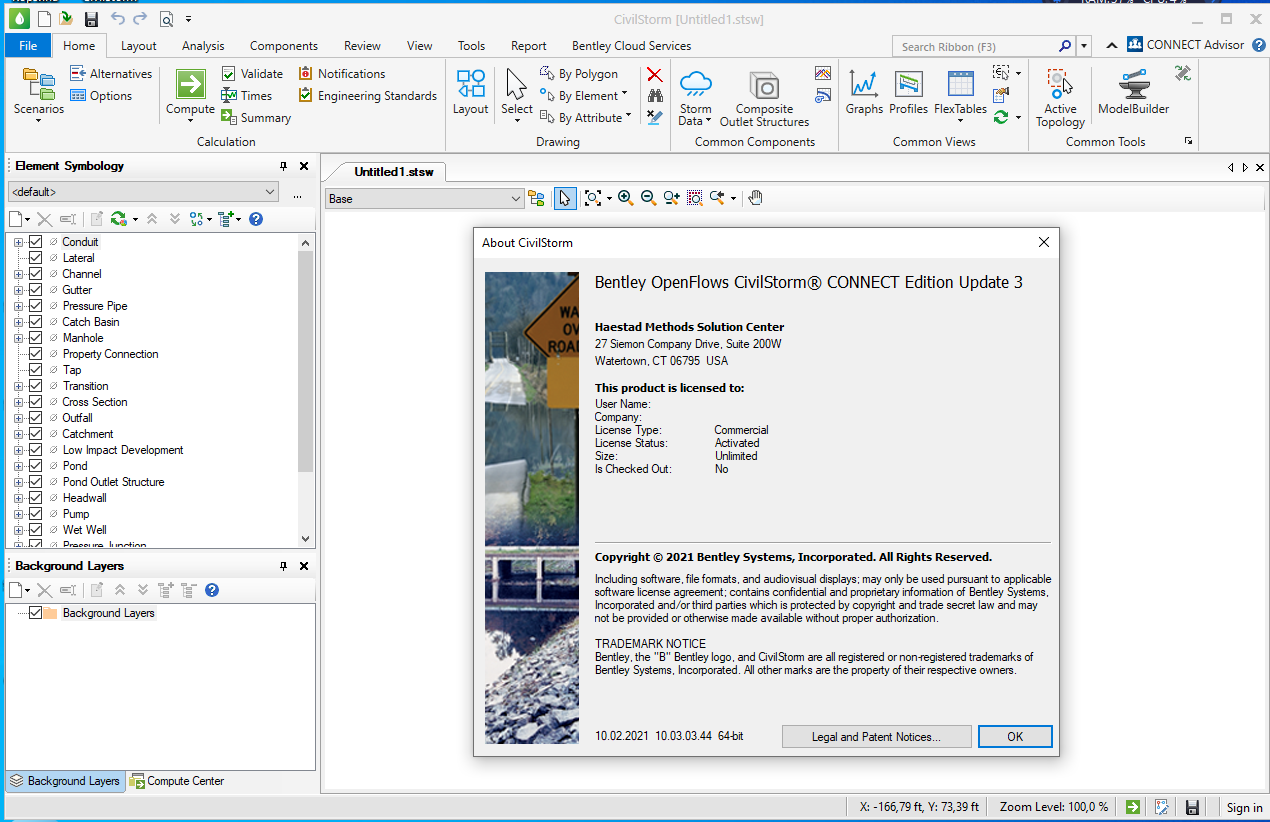The height and width of the screenshot is (822, 1270).
Task: Expand the Catchment tree node
Action: click(18, 434)
